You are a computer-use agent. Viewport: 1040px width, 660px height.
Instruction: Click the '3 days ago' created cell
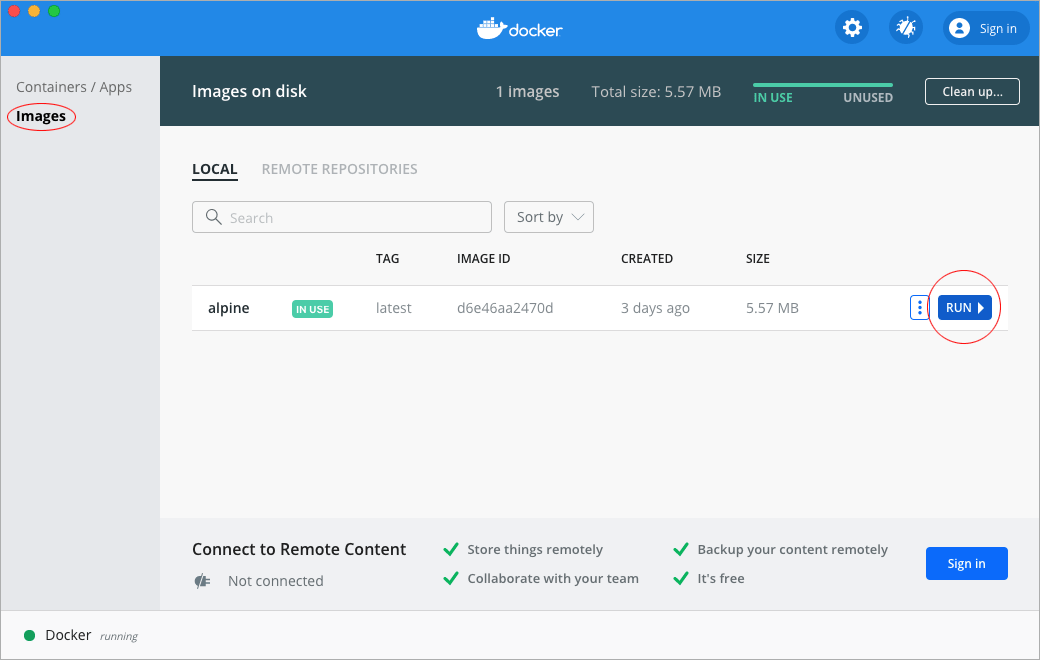pyautogui.click(x=655, y=308)
